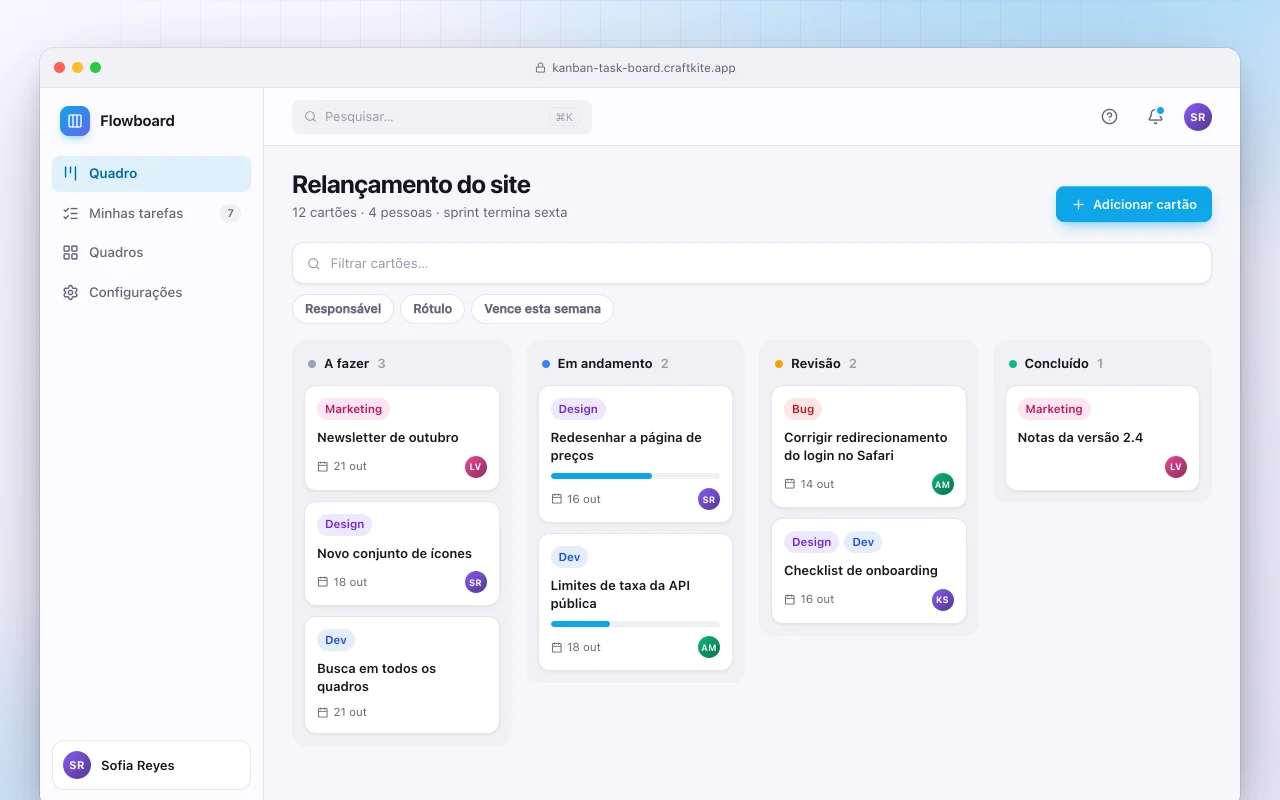Screen dimensions: 1280x800
Task: Click calendar icon on Busca em todos os quadros card
Action: [323, 712]
